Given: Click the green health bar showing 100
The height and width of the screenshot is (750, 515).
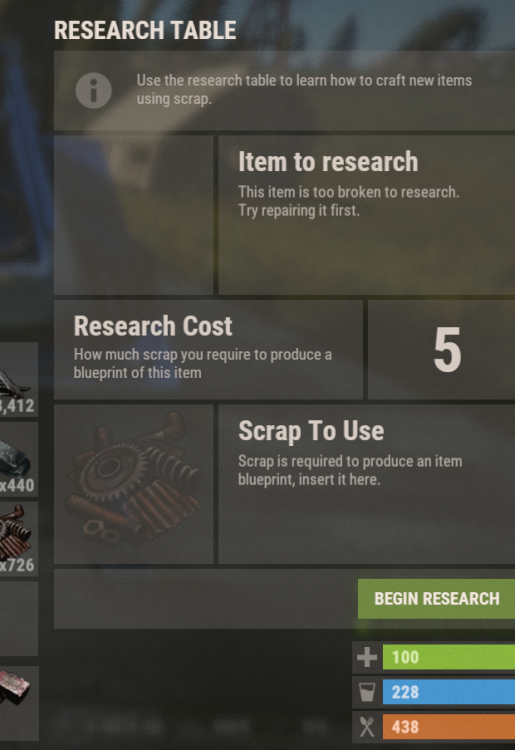Looking at the screenshot, I should click(449, 657).
